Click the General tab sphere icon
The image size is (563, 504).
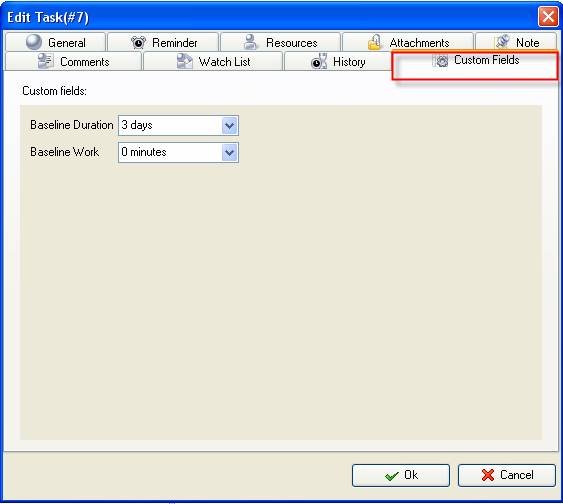[34, 42]
